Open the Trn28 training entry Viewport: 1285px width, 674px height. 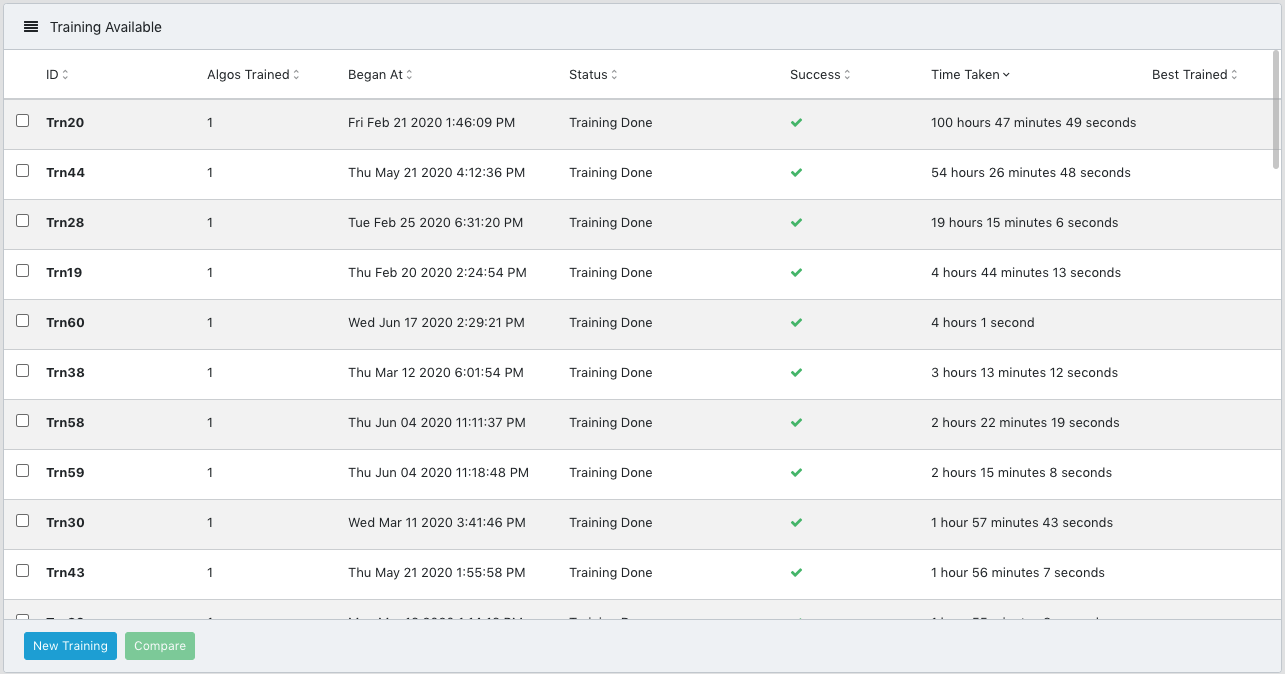(65, 223)
